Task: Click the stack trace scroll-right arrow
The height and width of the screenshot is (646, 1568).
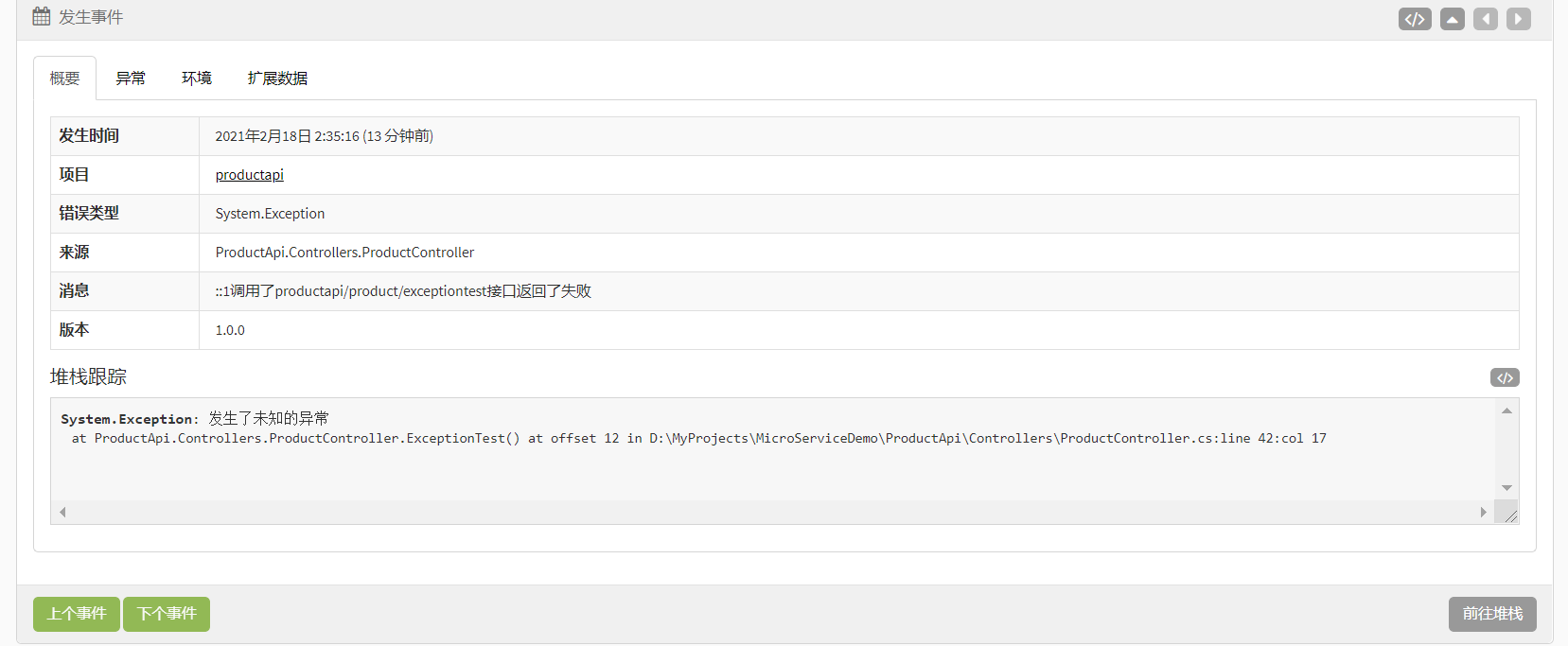Action: pos(1483,513)
